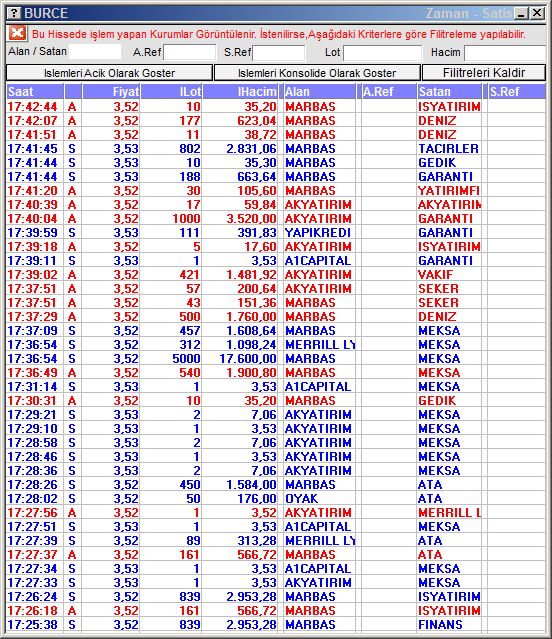Click the 17:28:36 time cell
The width and height of the screenshot is (552, 639).
click(33, 470)
